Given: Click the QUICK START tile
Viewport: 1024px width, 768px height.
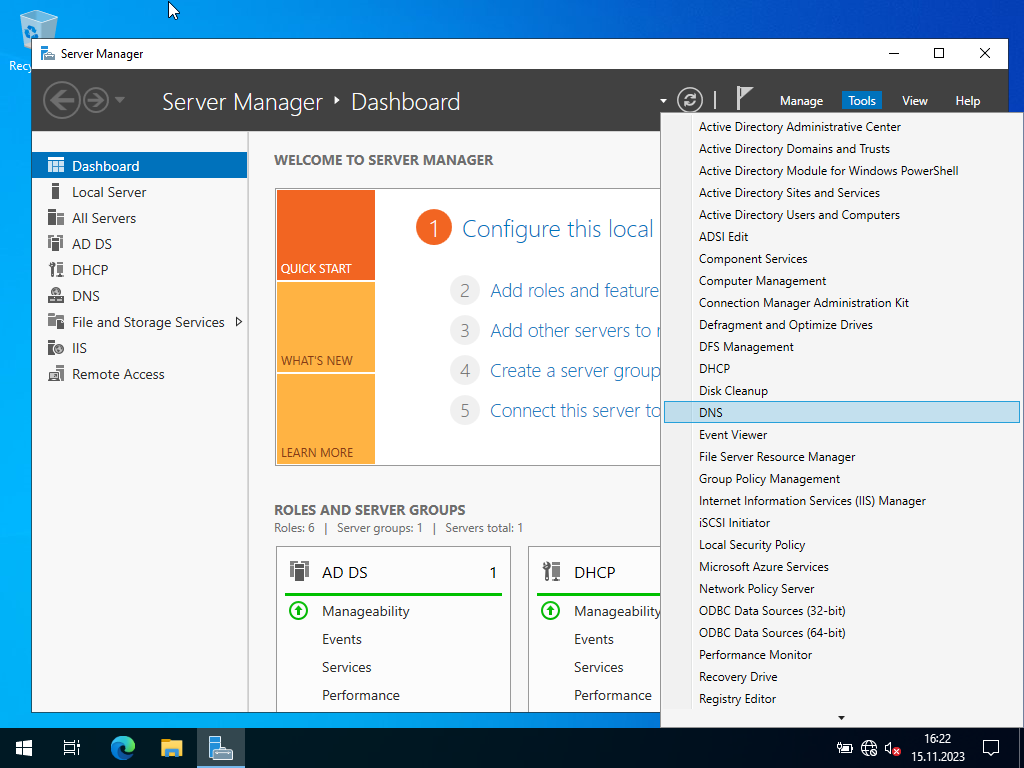Looking at the screenshot, I should click(326, 235).
